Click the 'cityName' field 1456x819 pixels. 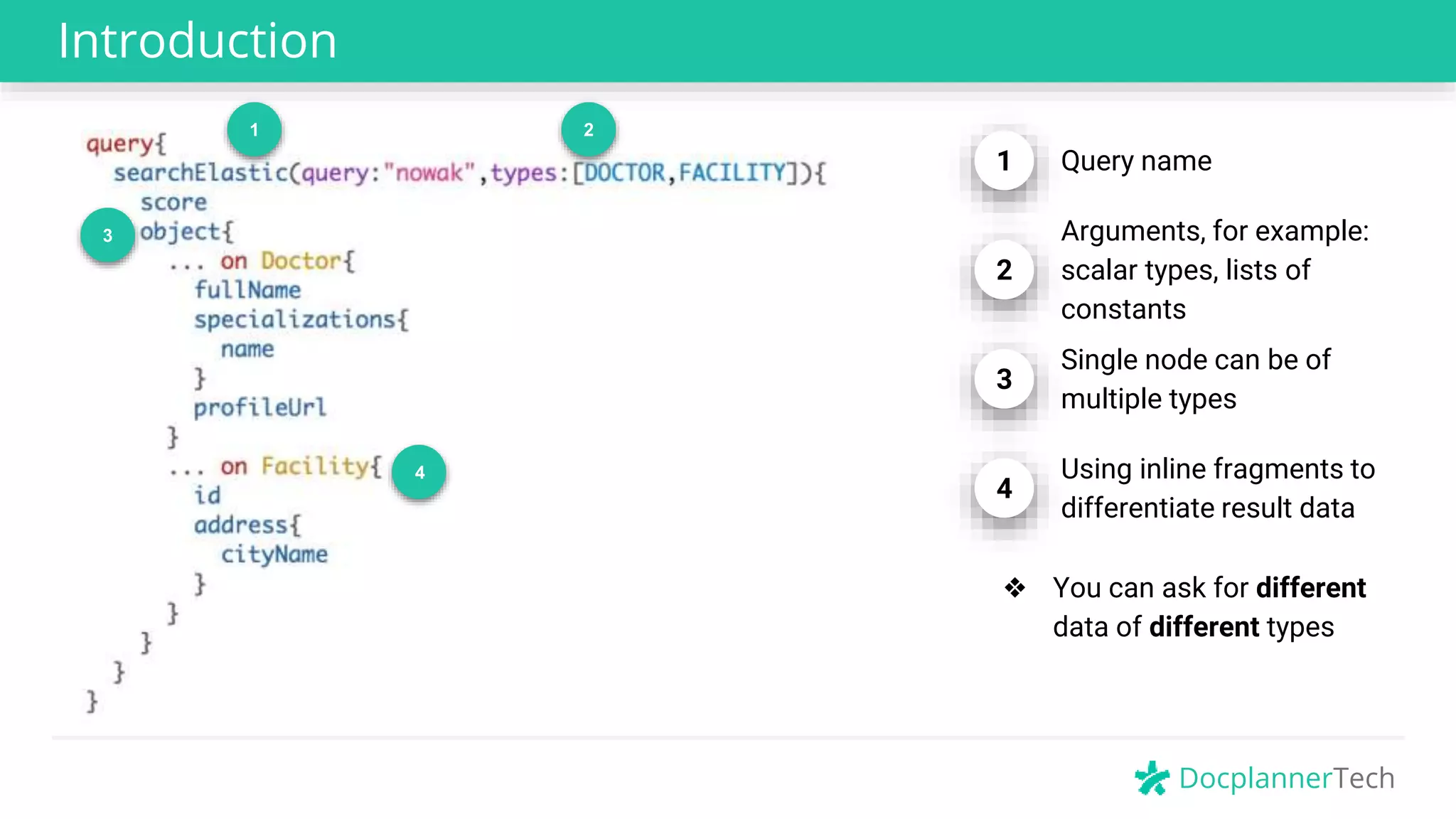tap(274, 555)
